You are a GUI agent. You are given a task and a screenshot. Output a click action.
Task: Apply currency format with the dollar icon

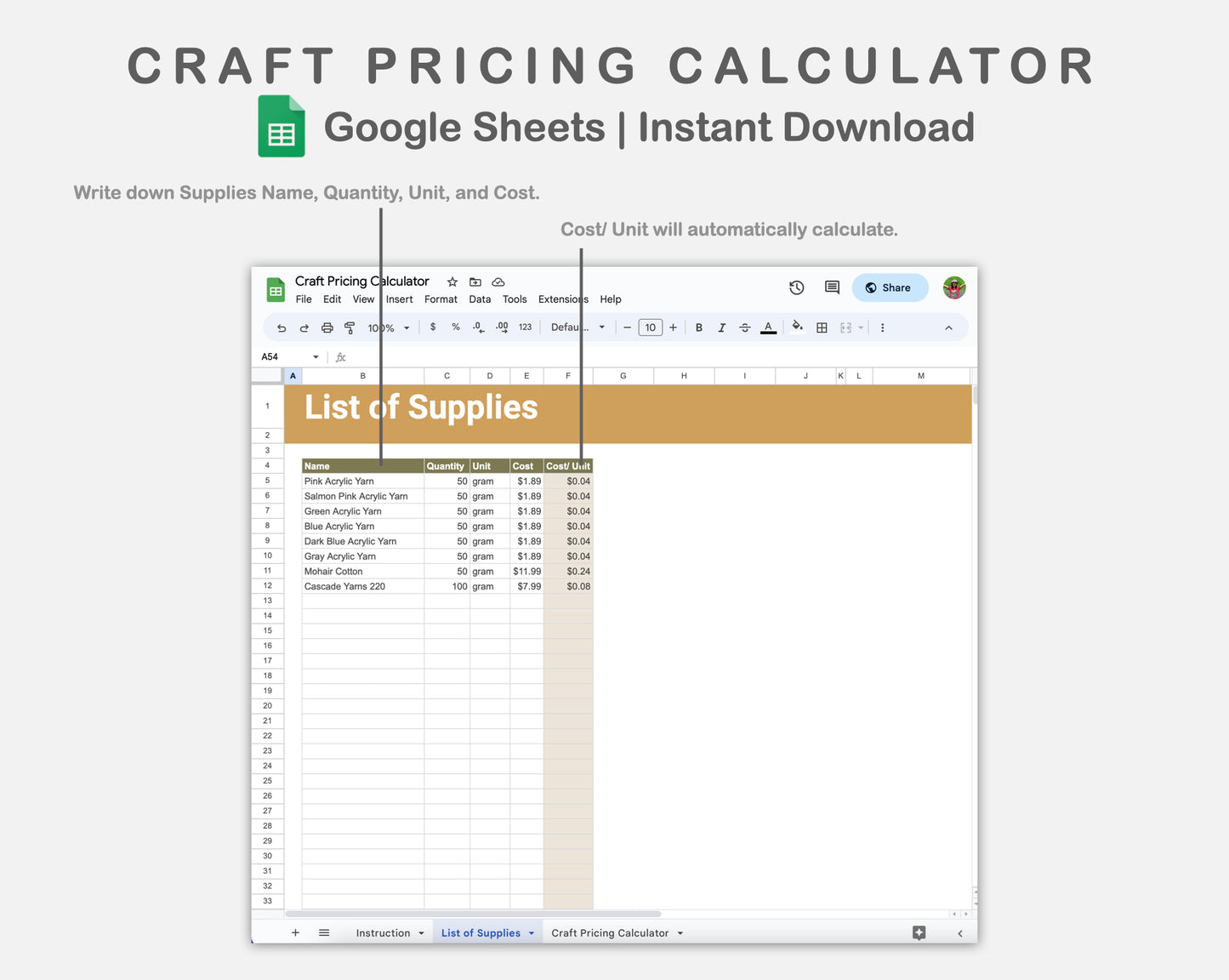[x=433, y=327]
